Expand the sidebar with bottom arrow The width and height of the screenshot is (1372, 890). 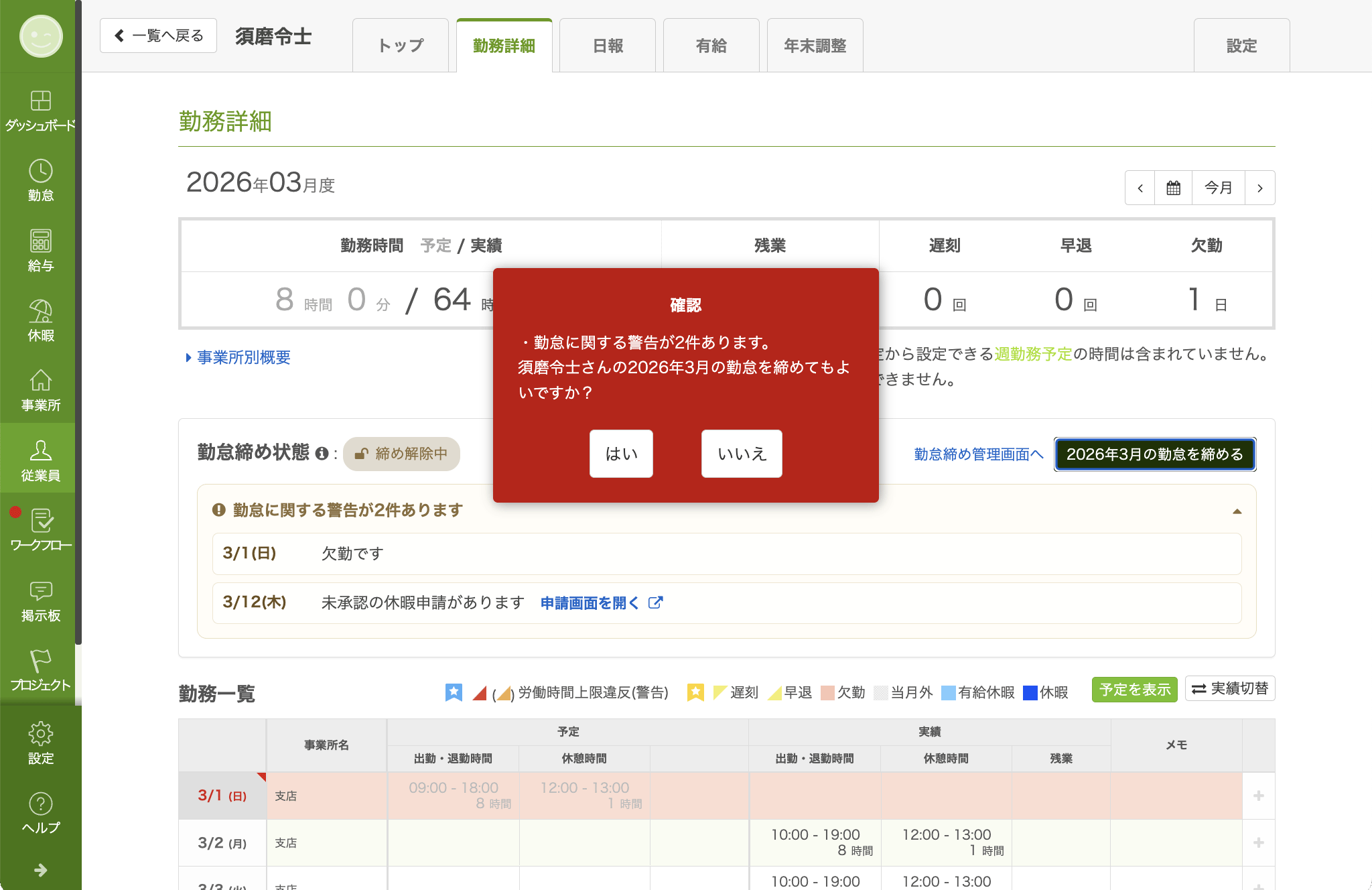click(40, 870)
